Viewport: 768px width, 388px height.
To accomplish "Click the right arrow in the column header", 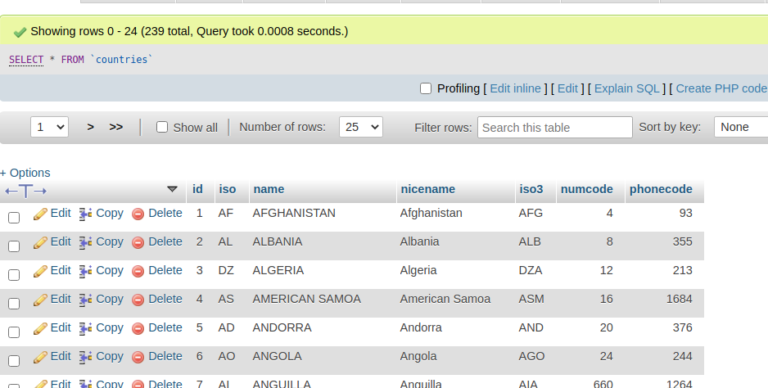I will pyautogui.click(x=40, y=191).
